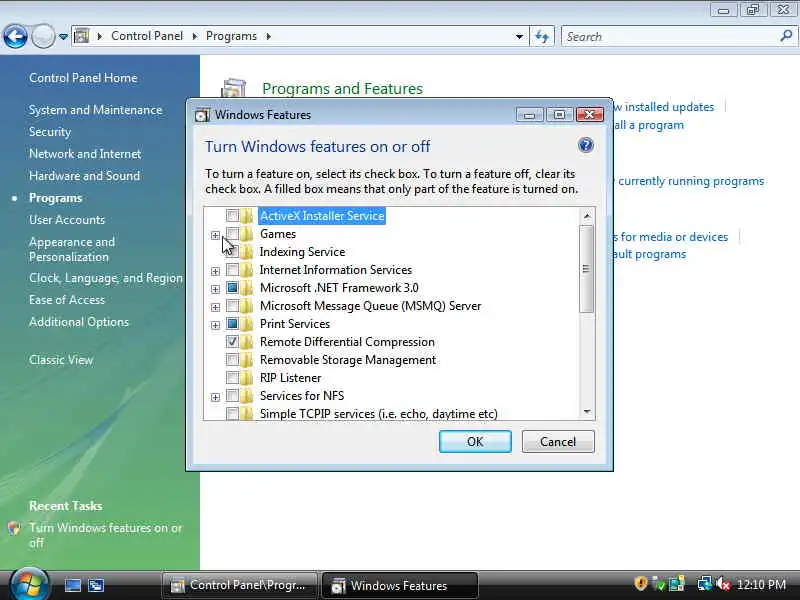Screen dimensions: 800x600
Task: Open Hardware and Sound category
Action: pos(84,176)
